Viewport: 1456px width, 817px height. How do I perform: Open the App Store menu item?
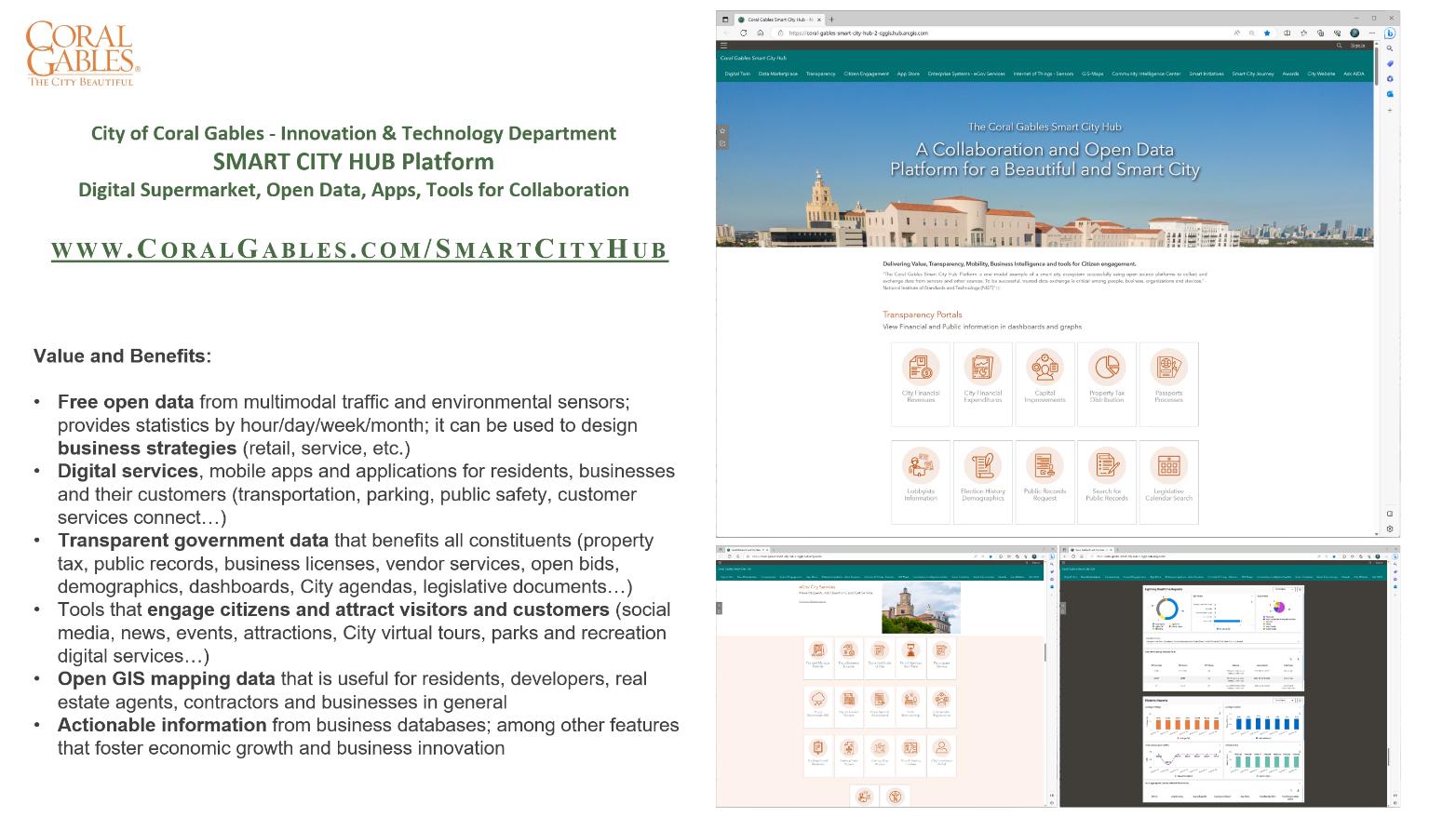909,74
